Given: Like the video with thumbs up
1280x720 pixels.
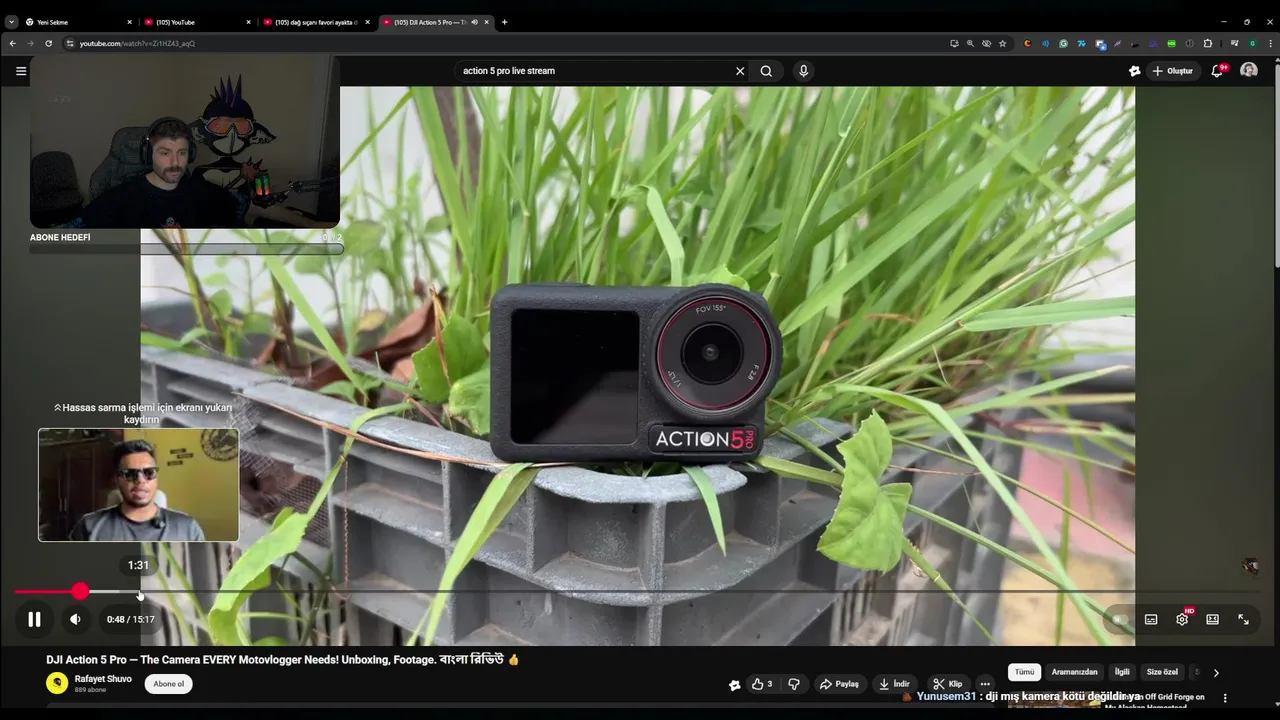Looking at the screenshot, I should tap(762, 684).
